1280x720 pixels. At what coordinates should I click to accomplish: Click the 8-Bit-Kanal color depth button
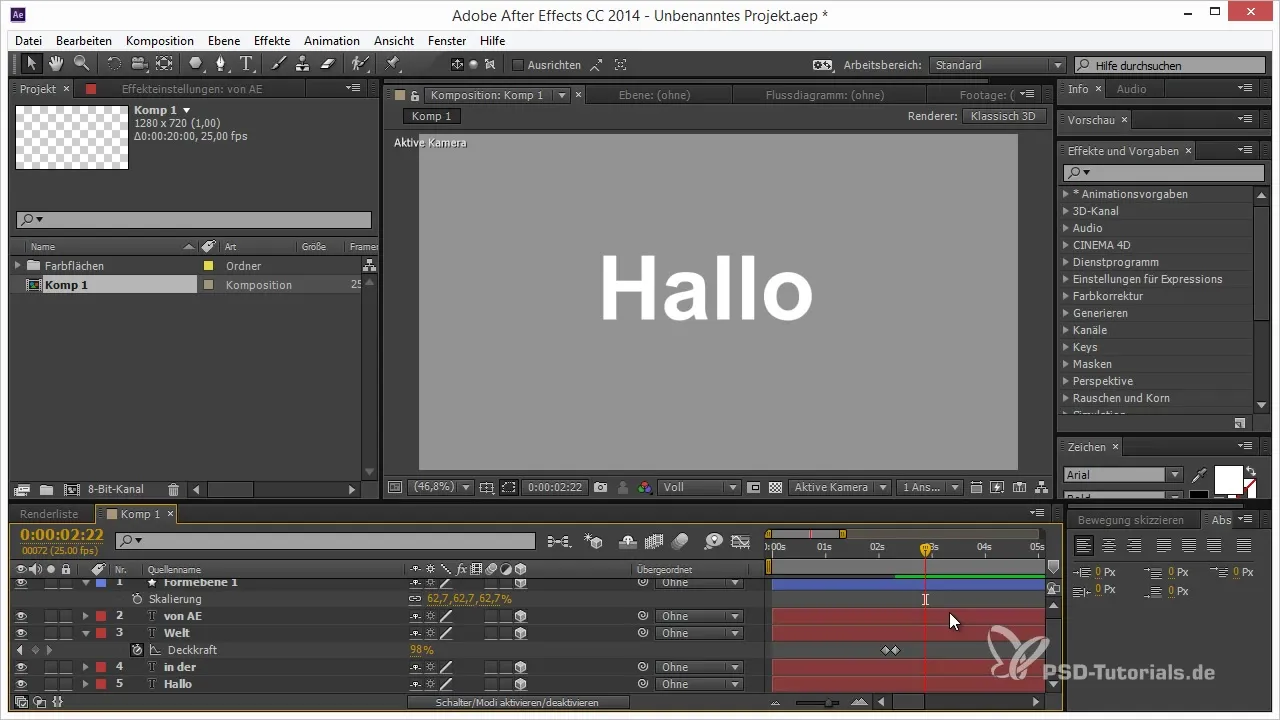click(x=115, y=490)
